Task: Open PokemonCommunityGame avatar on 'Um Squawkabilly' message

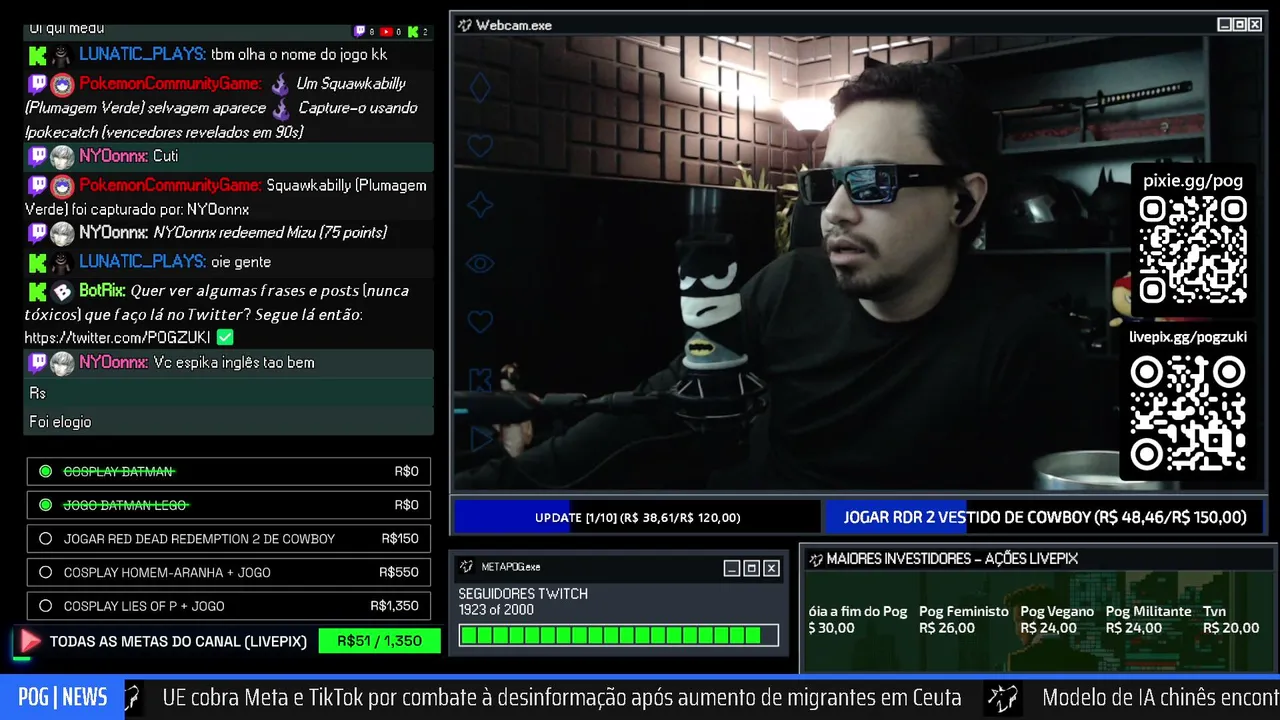Action: 62,84
